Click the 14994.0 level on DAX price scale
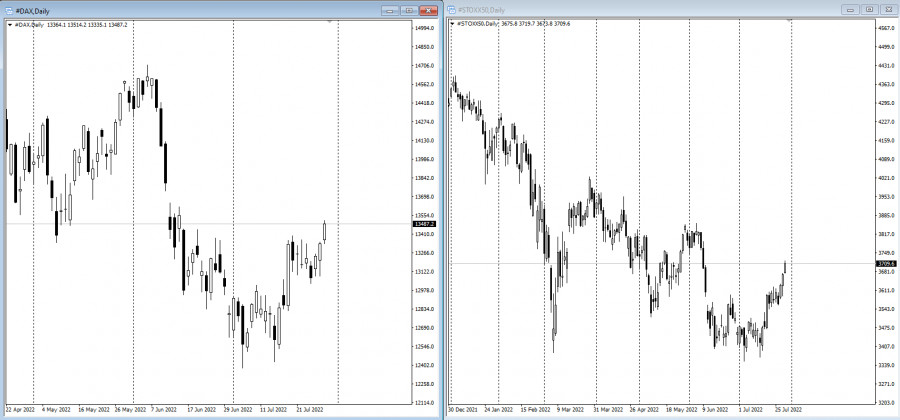Screen dimensions: 900x420 (x=423, y=28)
